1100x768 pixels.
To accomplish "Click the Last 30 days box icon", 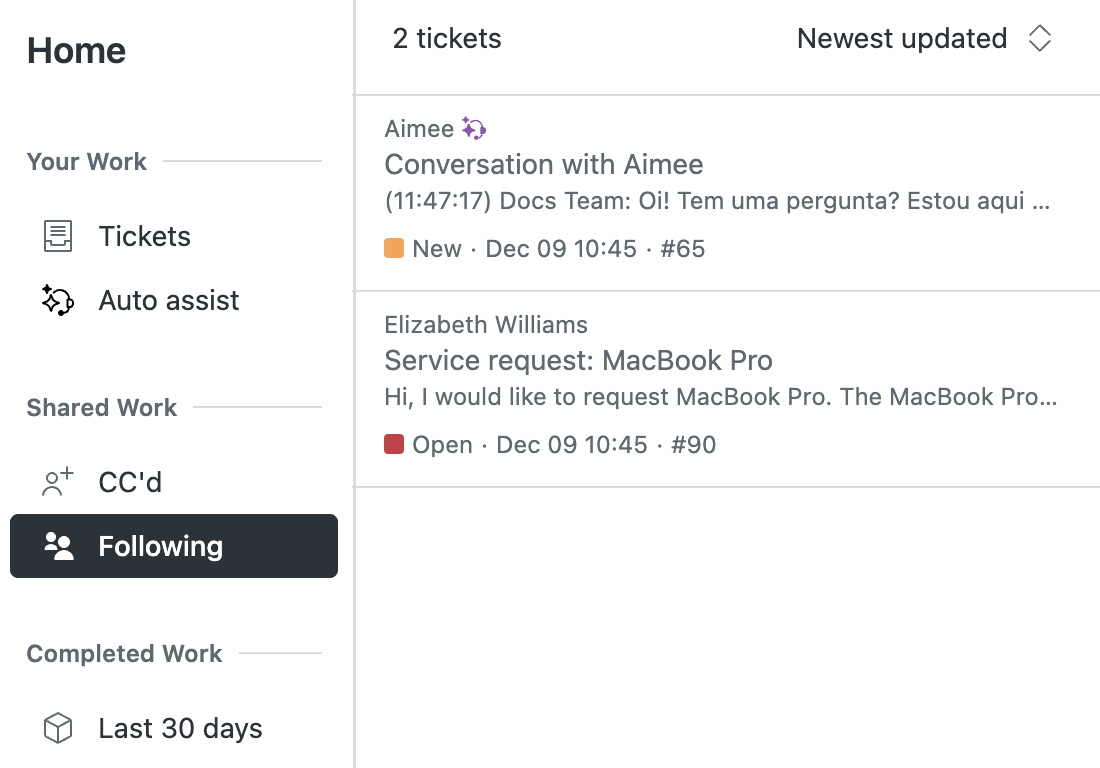I will coord(58,729).
